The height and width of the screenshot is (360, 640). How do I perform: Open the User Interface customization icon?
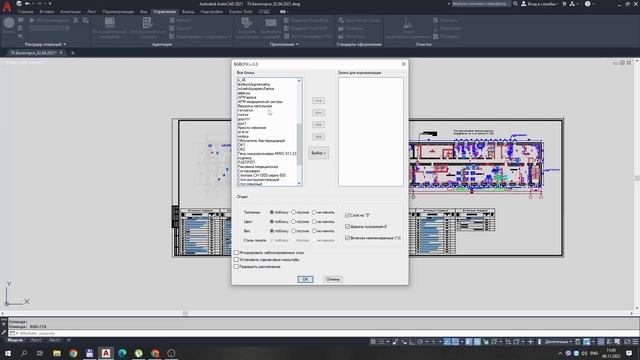[109, 22]
